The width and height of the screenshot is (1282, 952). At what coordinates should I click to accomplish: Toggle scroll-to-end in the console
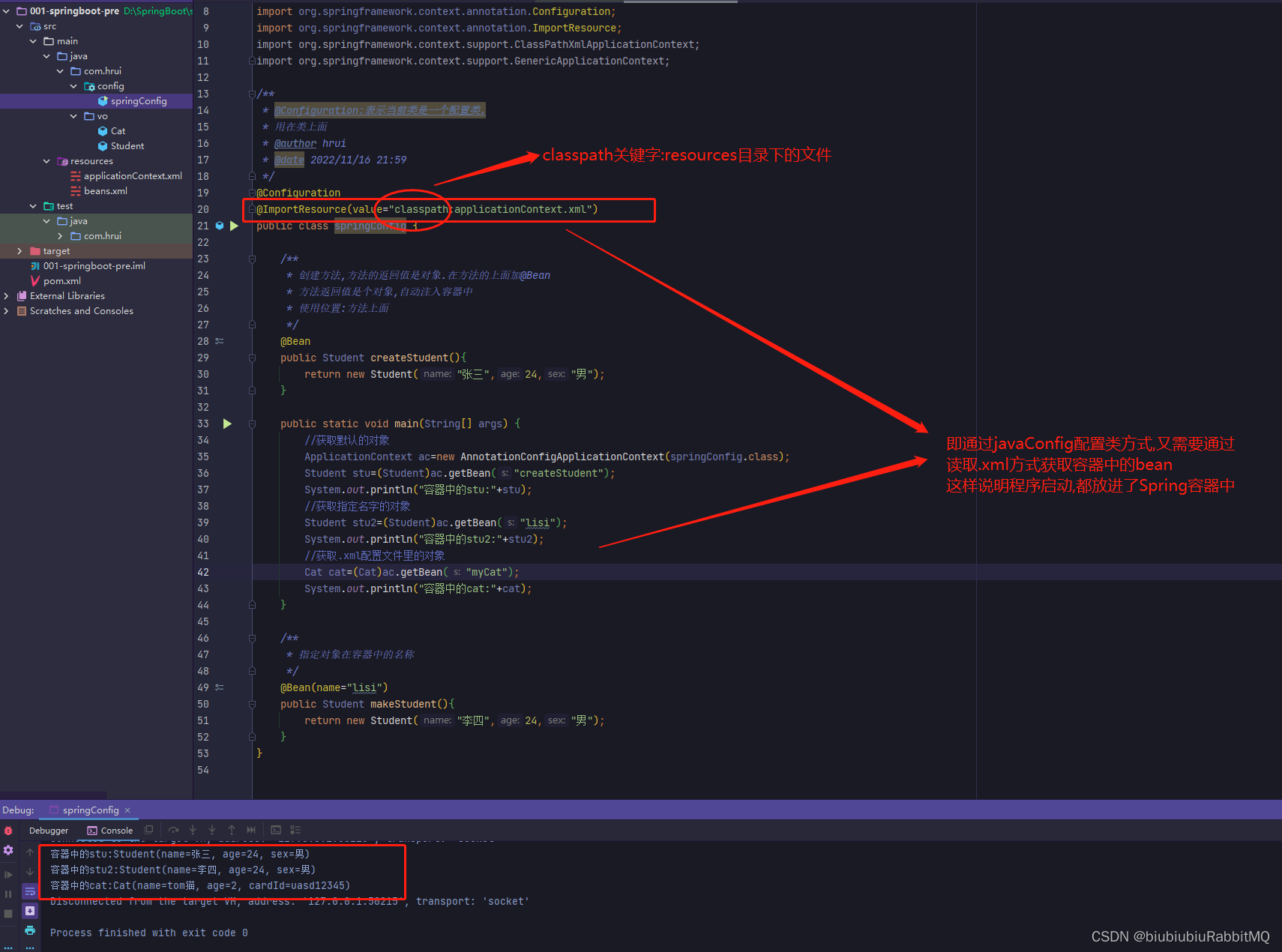(x=30, y=911)
